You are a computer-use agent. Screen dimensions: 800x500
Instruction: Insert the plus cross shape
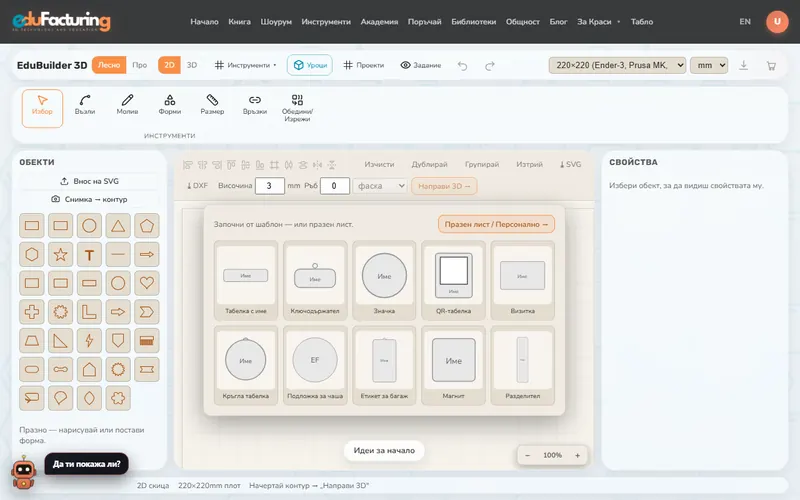coord(32,312)
